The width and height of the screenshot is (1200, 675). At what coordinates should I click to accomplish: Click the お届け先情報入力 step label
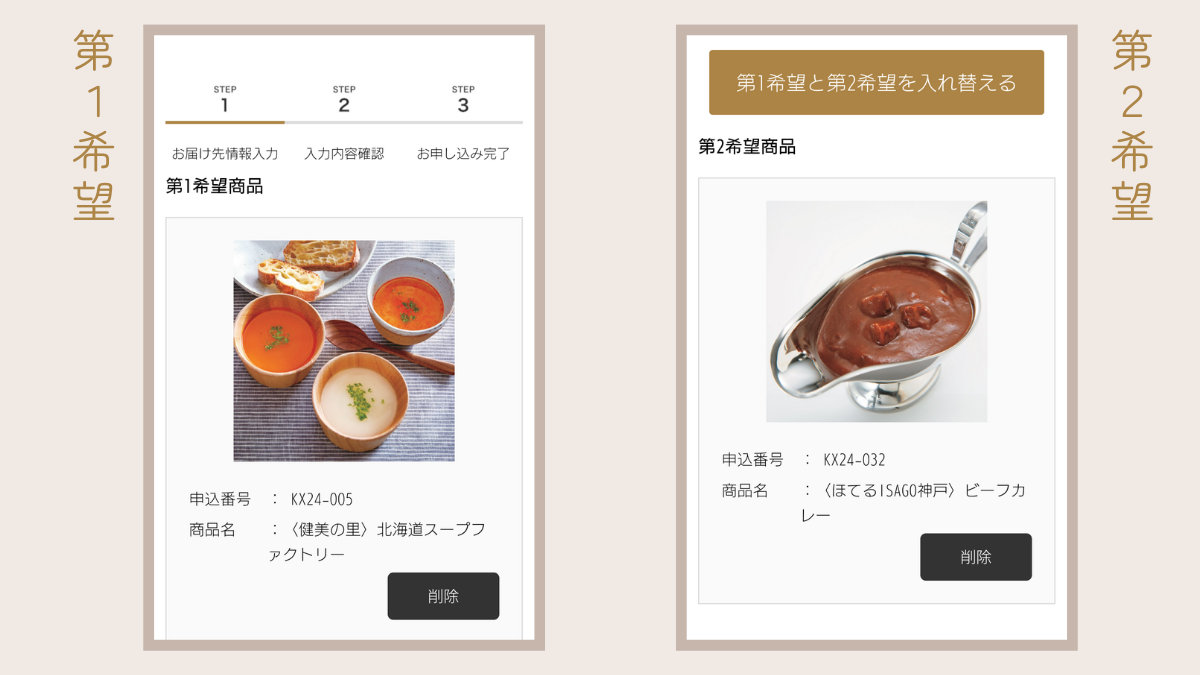225,154
